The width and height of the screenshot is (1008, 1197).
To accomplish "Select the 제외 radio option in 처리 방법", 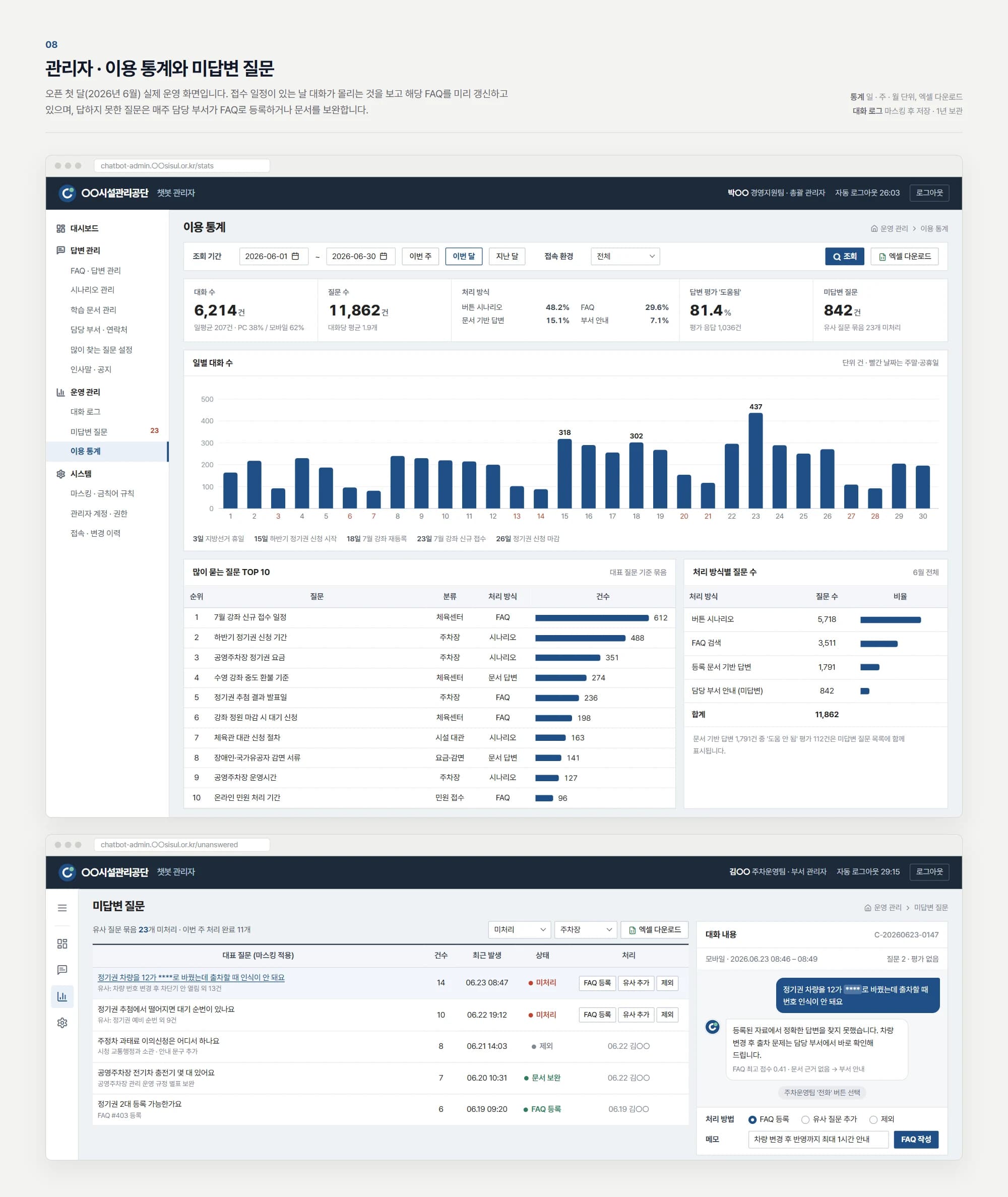I will tap(873, 1119).
